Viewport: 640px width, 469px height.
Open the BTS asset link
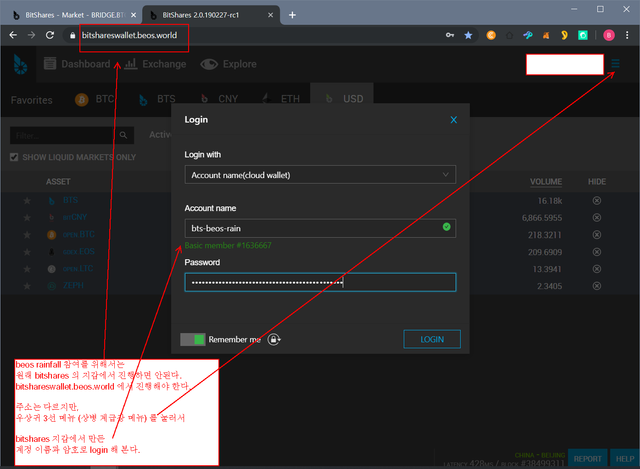point(70,200)
